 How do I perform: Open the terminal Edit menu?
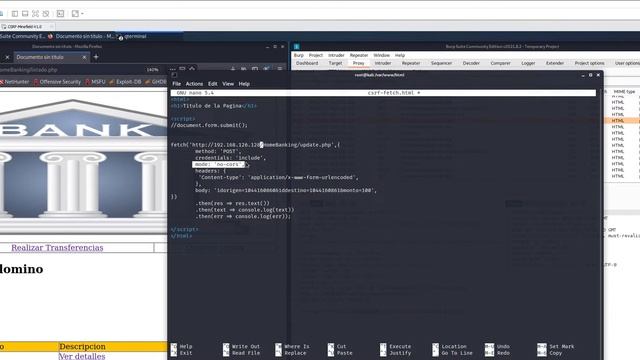[x=213, y=84]
